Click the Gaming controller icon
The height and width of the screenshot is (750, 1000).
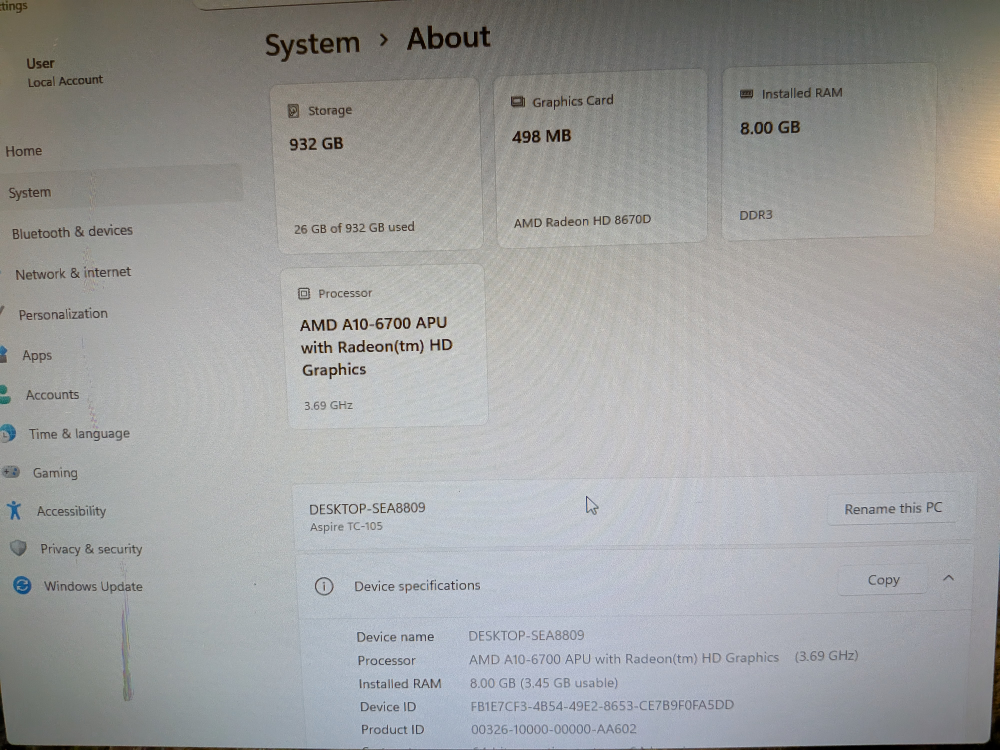(11, 472)
